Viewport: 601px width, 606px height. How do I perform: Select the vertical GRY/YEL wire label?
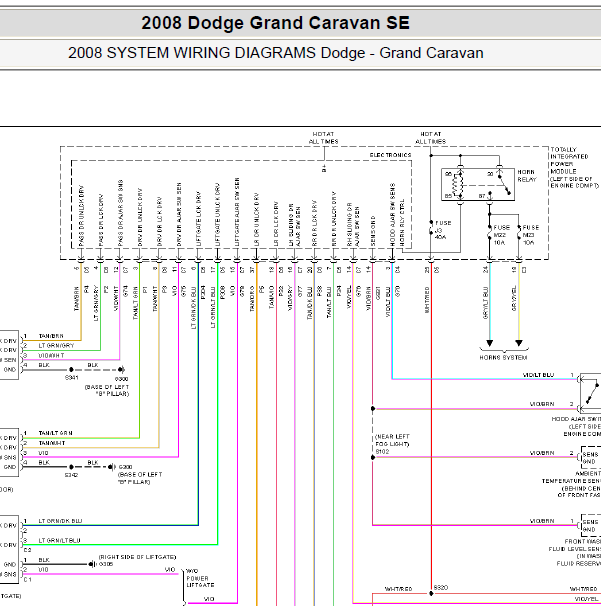(514, 298)
